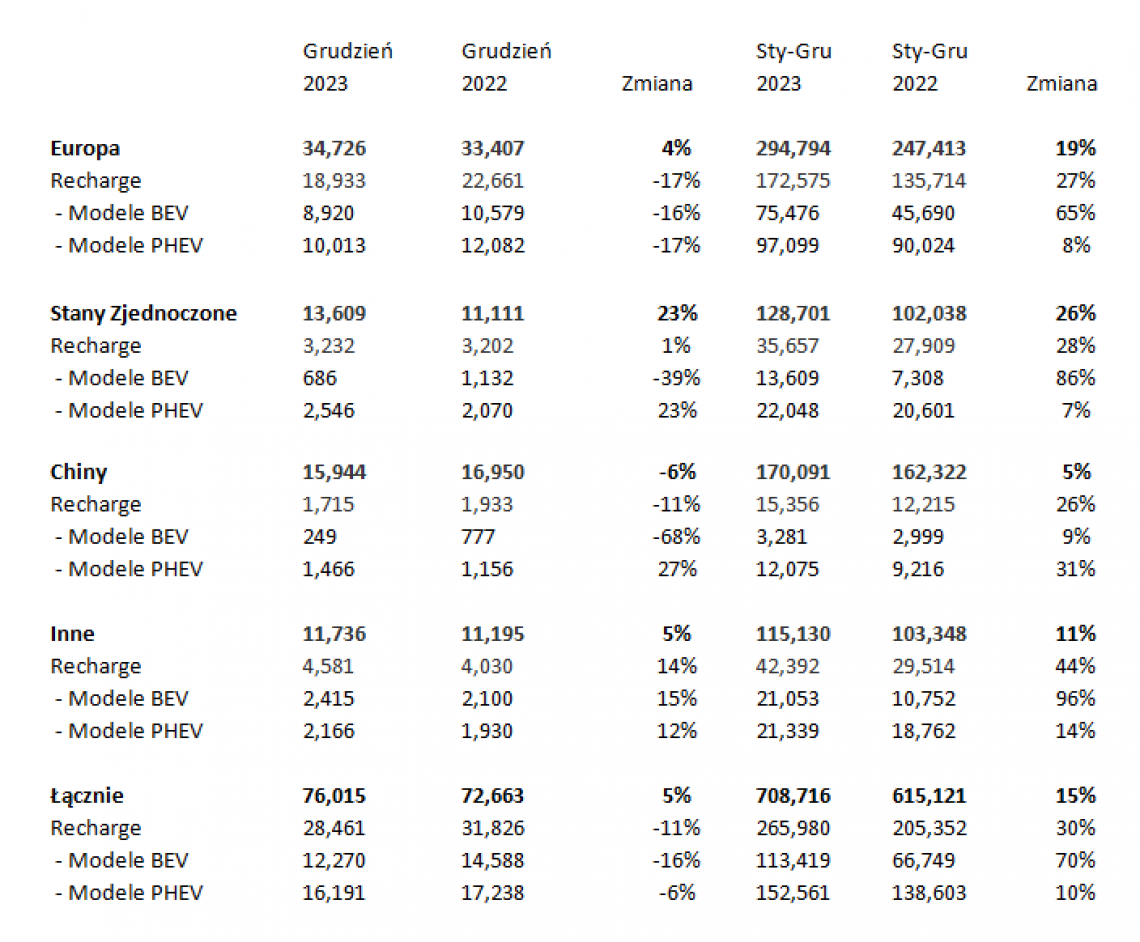Click United States BEV value 686
This screenshot has height=942, width=1140.
(320, 378)
